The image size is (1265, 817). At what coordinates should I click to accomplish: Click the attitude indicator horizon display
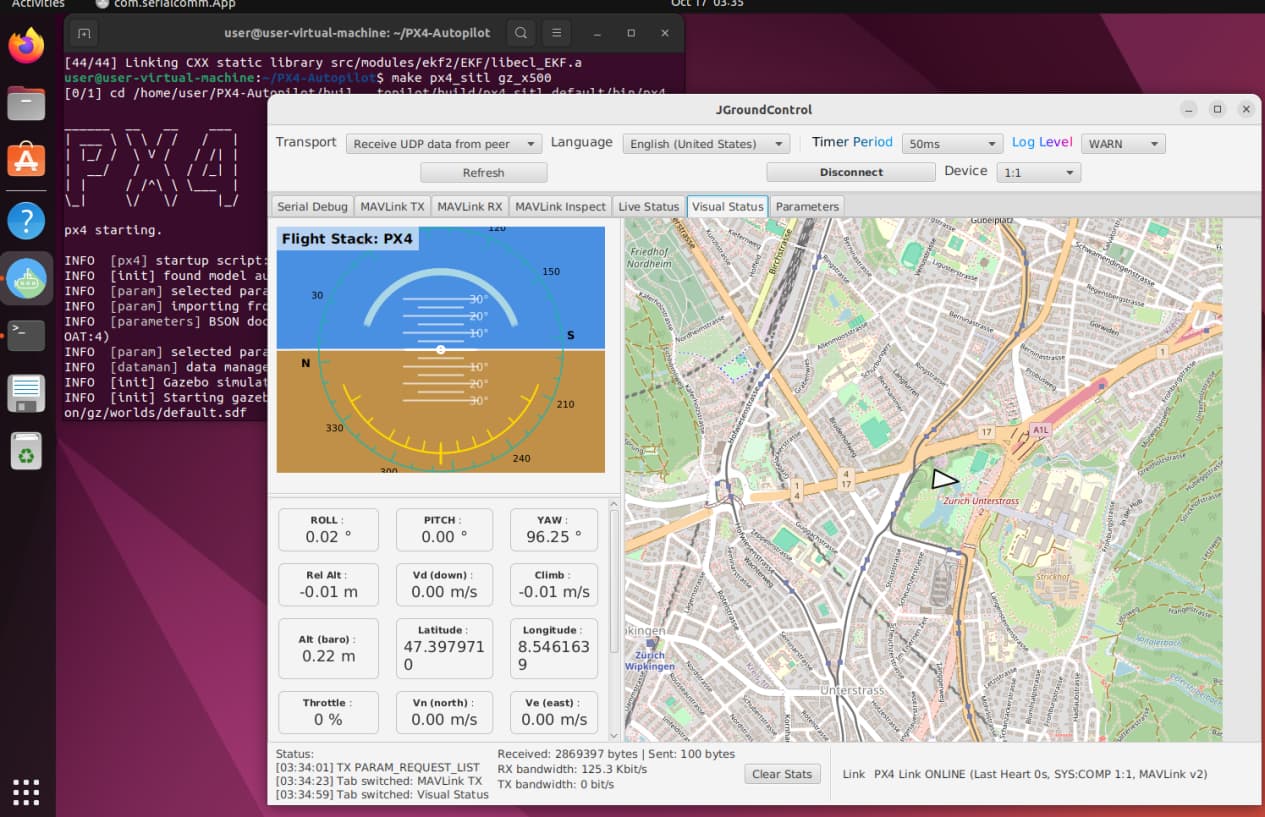(x=440, y=349)
